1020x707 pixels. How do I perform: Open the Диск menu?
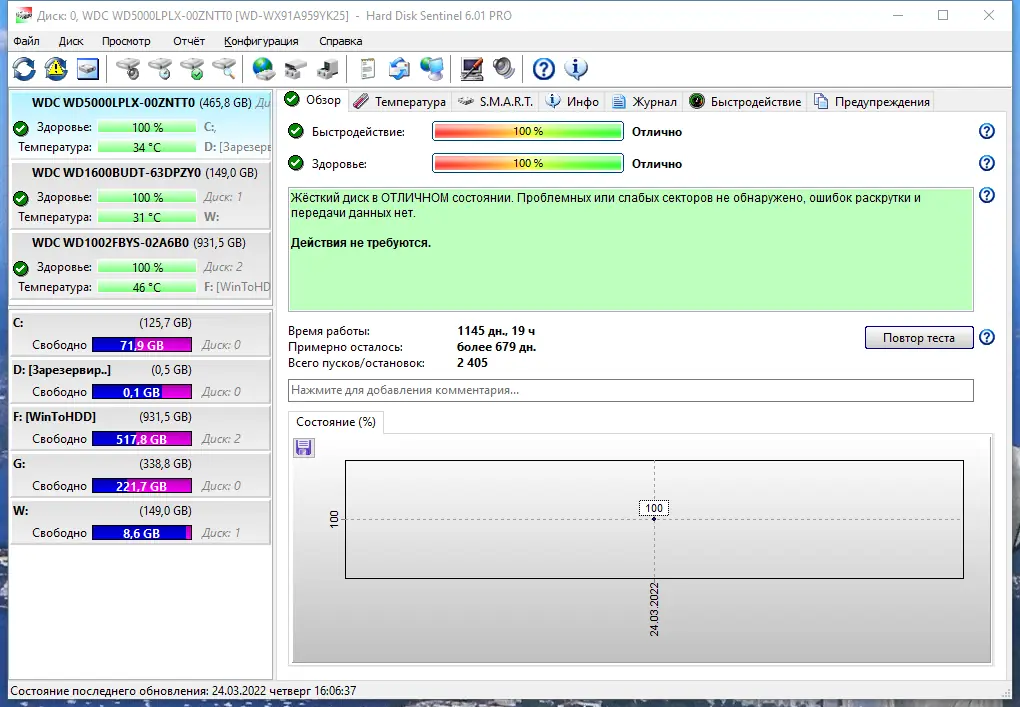click(x=71, y=41)
